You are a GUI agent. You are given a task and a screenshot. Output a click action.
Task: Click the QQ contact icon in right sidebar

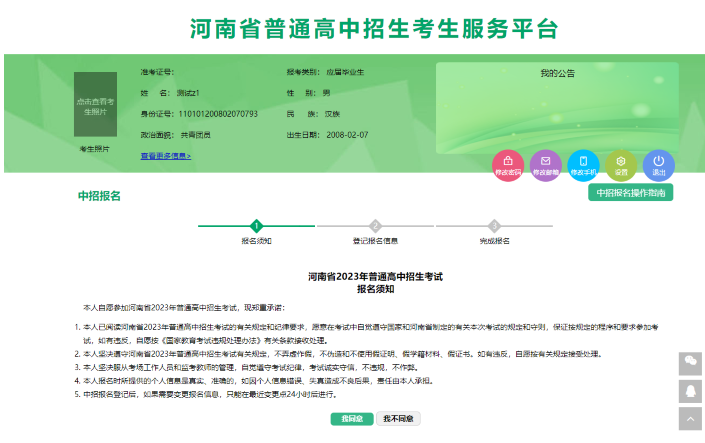coord(690,391)
